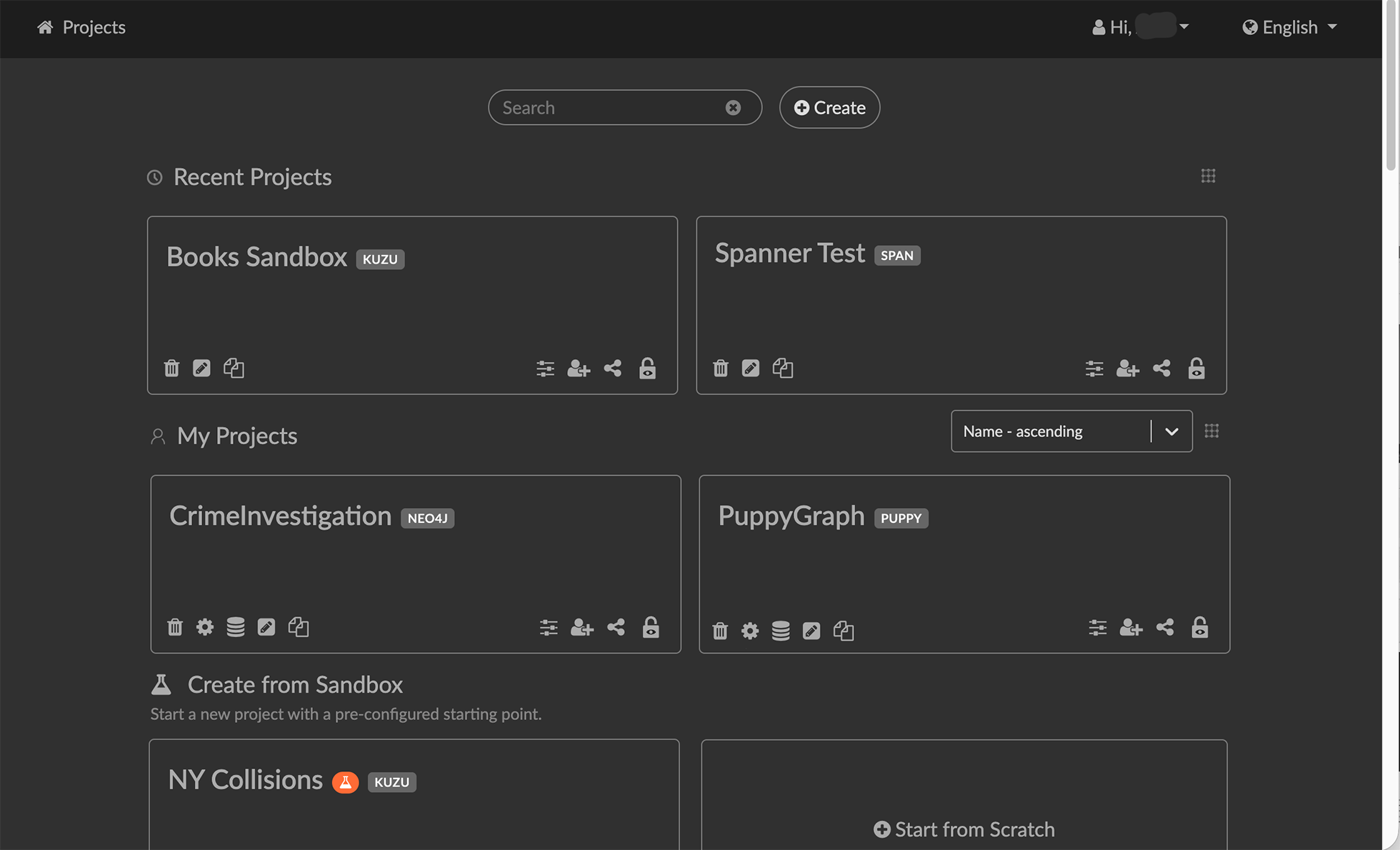Toggle grid view for Recent Projects
The image size is (1400, 850).
1208,176
